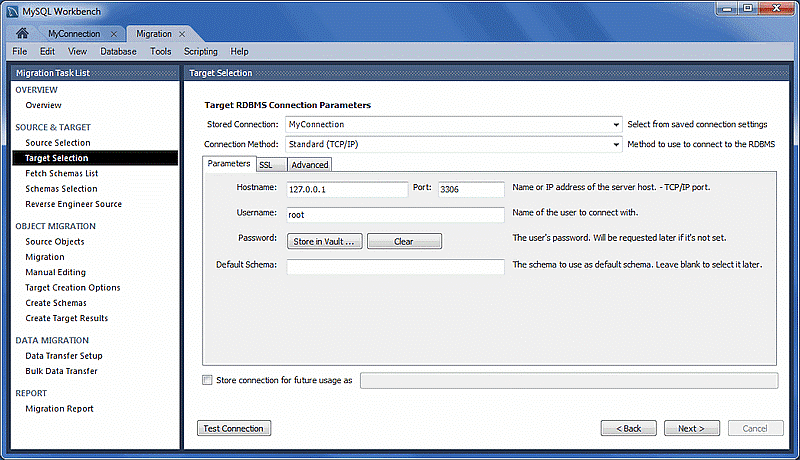Close the MyConnection tab

[x=114, y=34]
